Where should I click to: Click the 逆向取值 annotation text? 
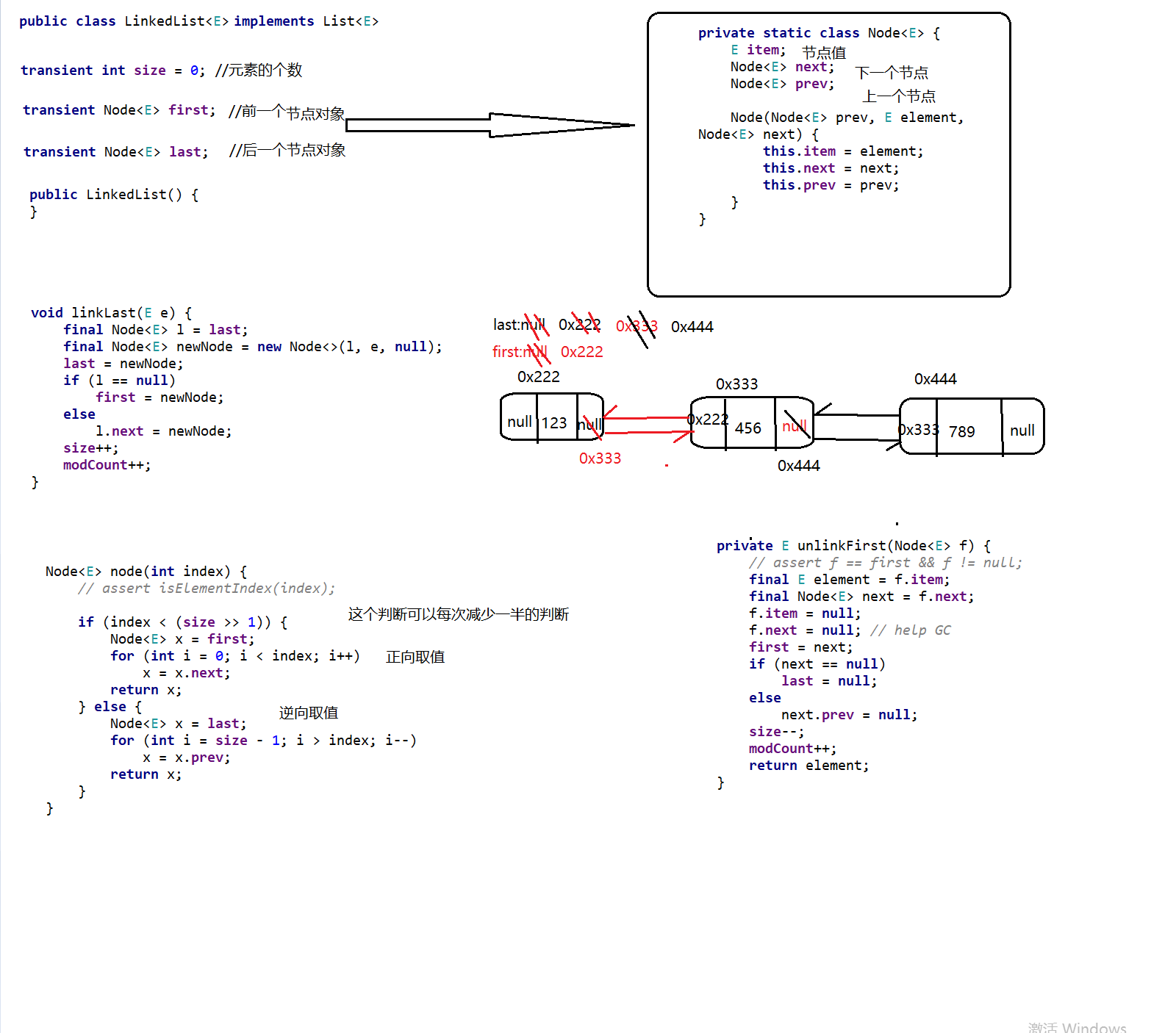[x=309, y=713]
